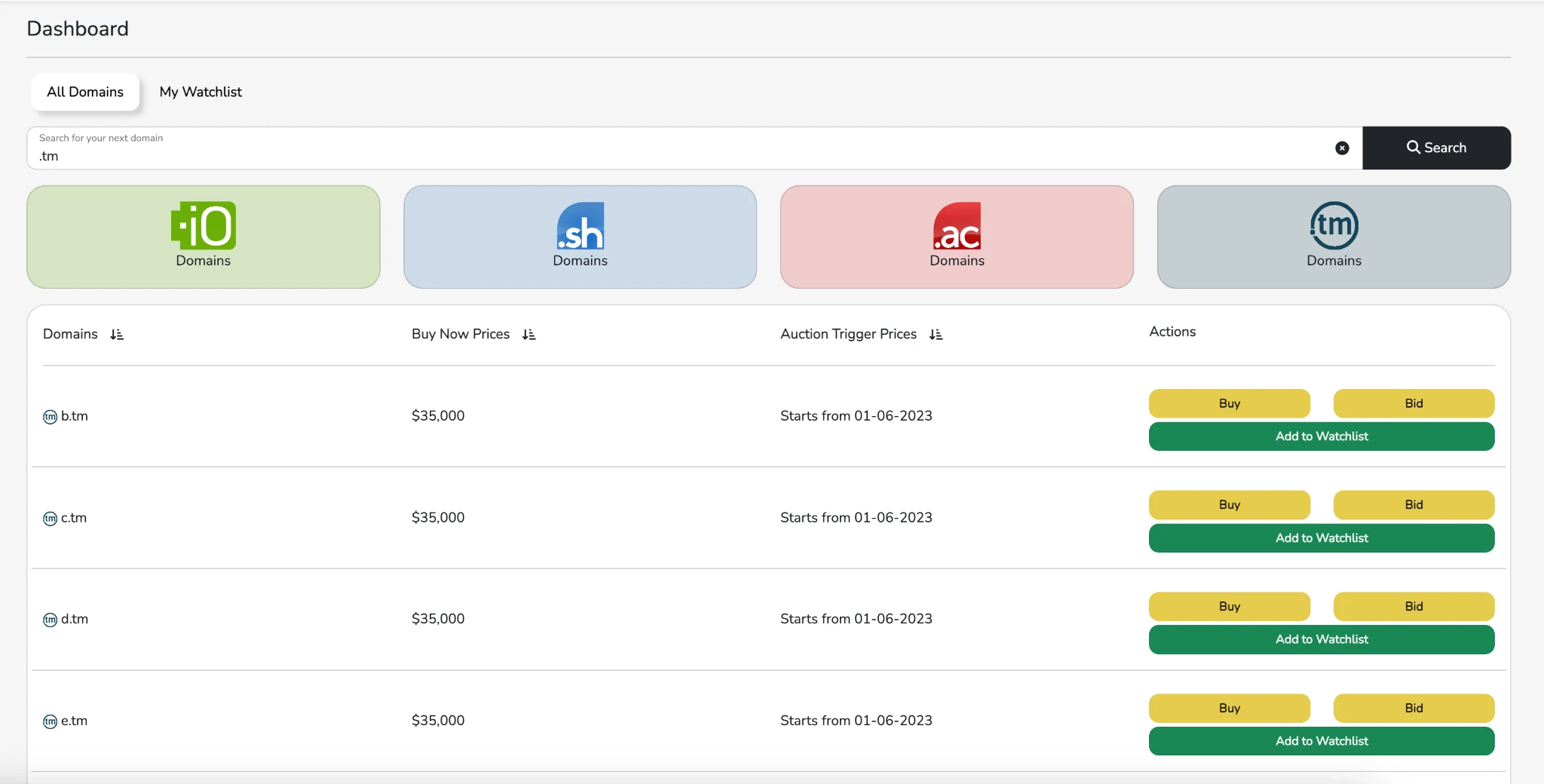Select the All Domains tab
The width and height of the screenshot is (1544, 784).
point(85,92)
